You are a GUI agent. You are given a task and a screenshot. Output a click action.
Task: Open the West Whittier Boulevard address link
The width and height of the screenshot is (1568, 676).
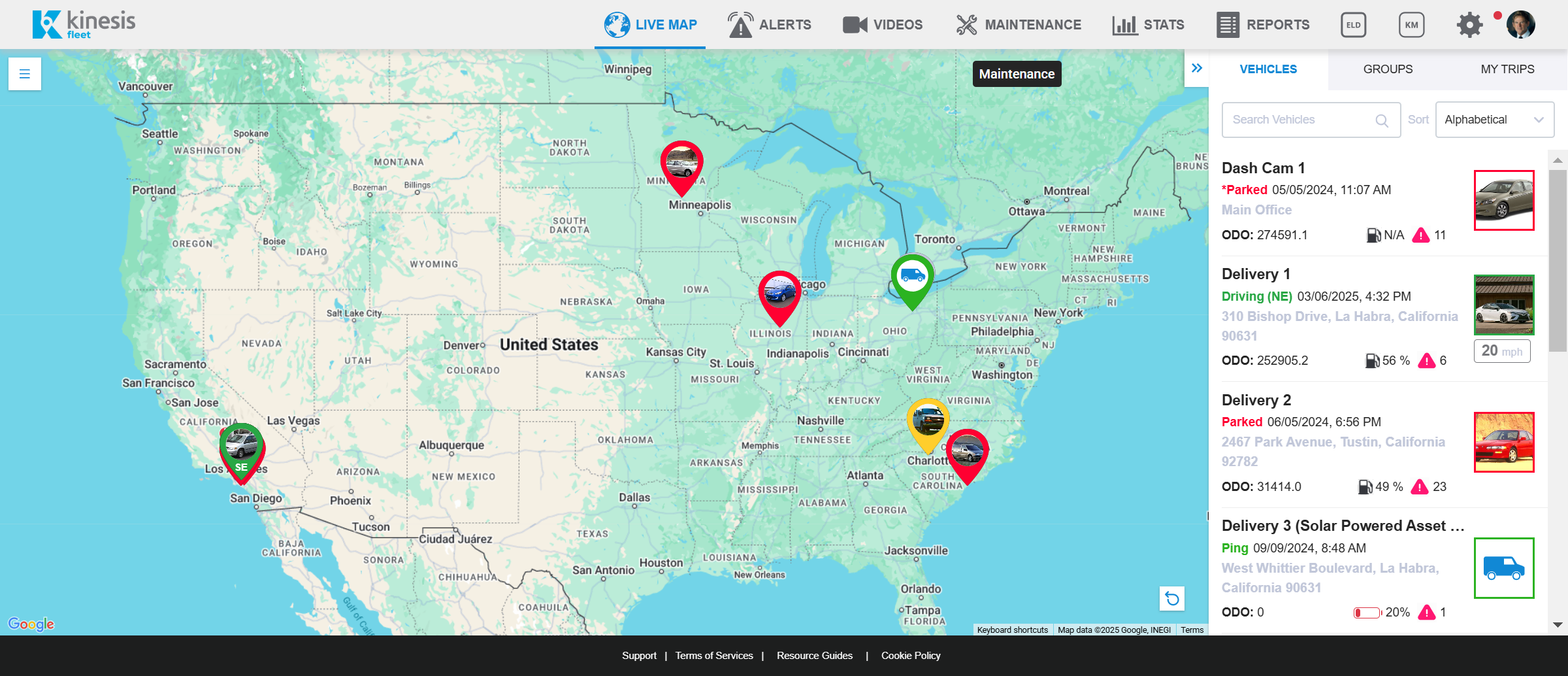point(1330,578)
